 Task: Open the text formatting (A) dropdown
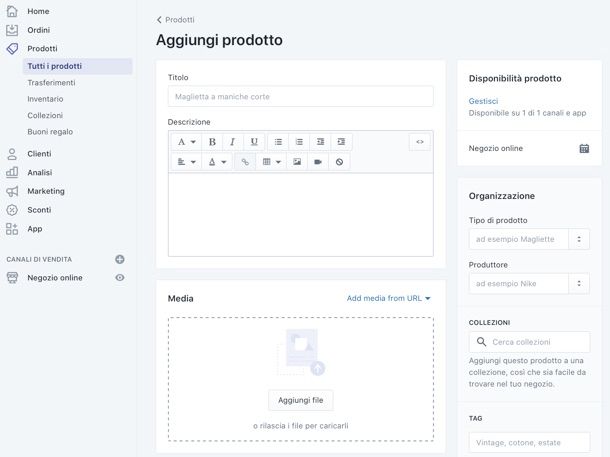click(186, 142)
